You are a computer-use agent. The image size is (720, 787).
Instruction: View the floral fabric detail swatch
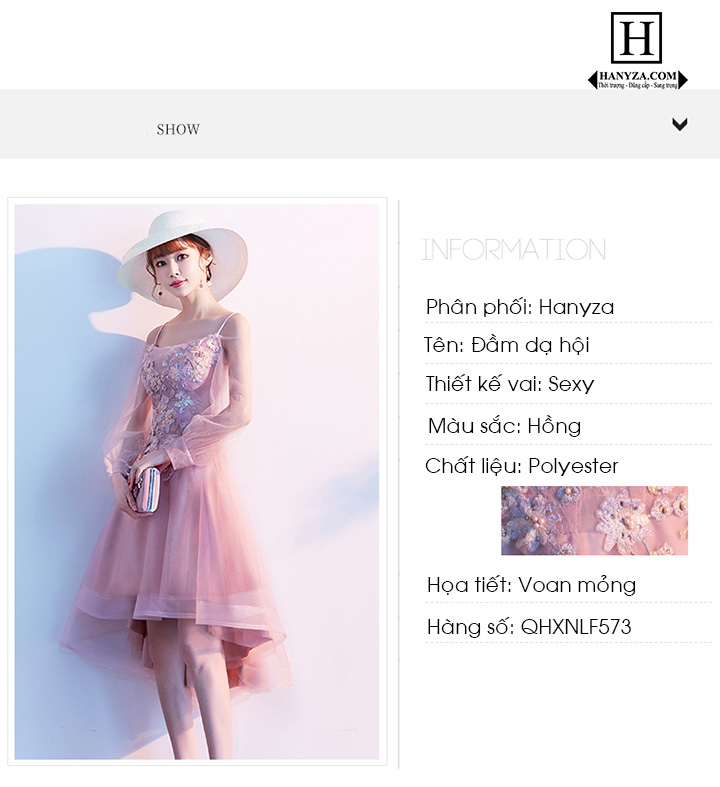pyautogui.click(x=594, y=520)
